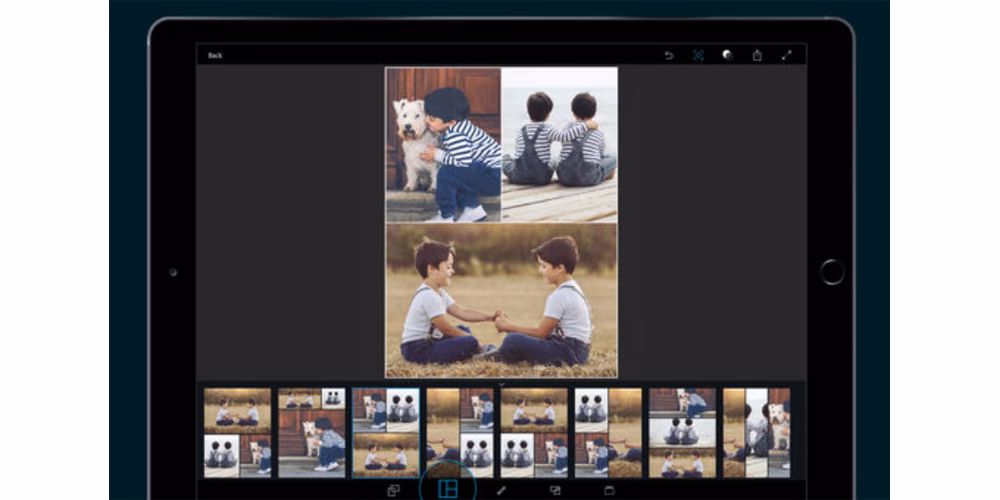
Task: Choose first layout thumbnail with field photo on top
Action: (237, 433)
